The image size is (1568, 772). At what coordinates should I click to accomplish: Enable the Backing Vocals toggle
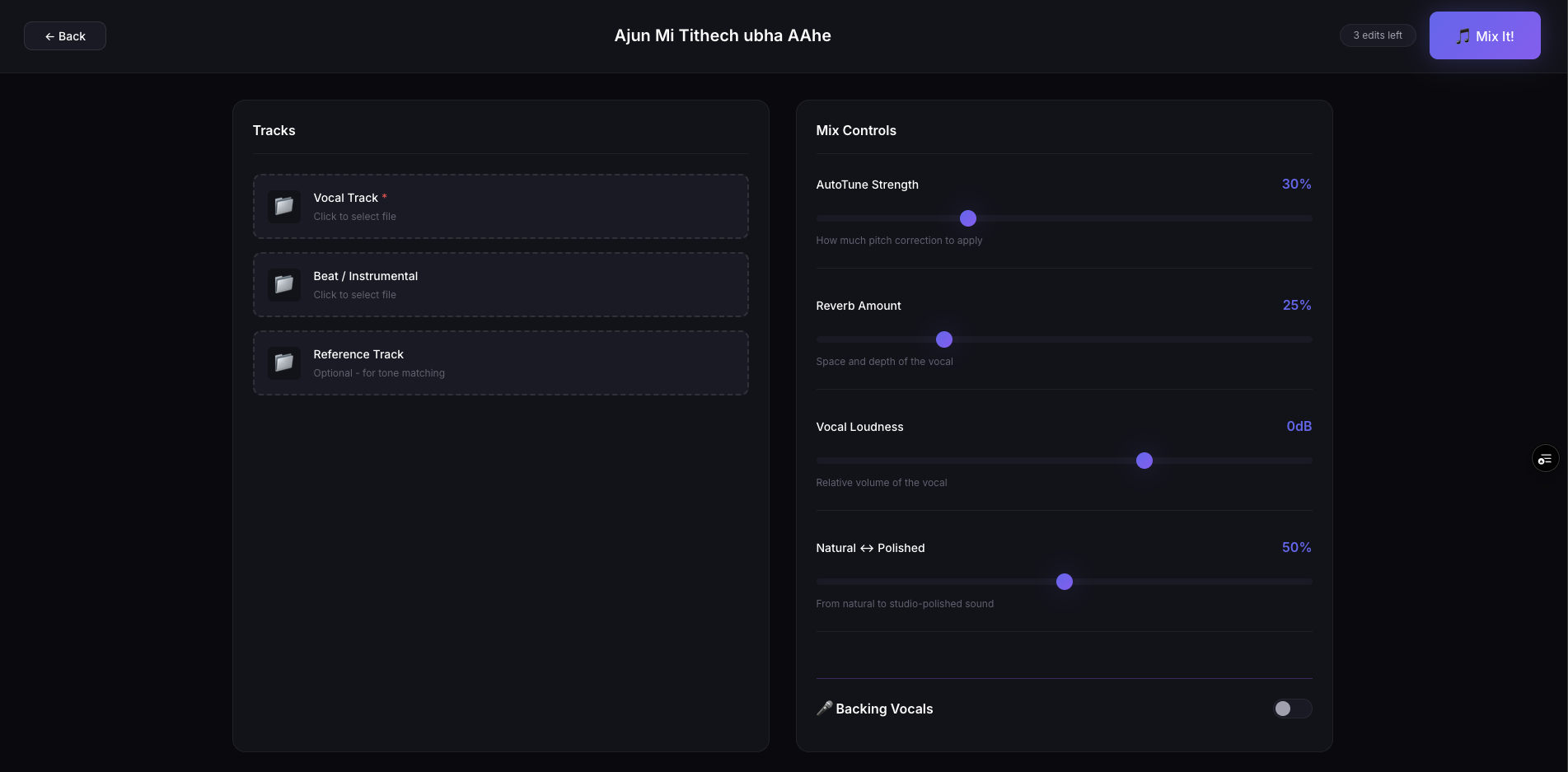[x=1292, y=709]
